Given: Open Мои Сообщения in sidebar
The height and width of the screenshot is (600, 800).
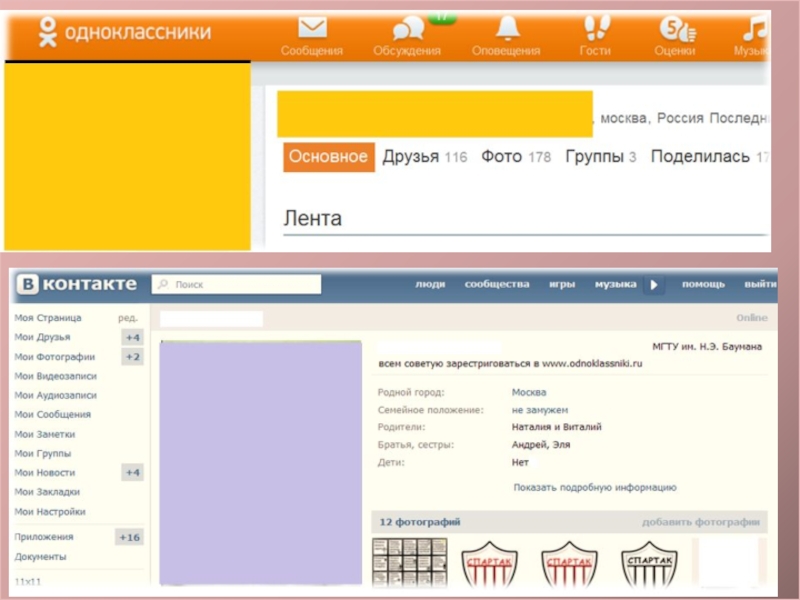Looking at the screenshot, I should pyautogui.click(x=53, y=415).
